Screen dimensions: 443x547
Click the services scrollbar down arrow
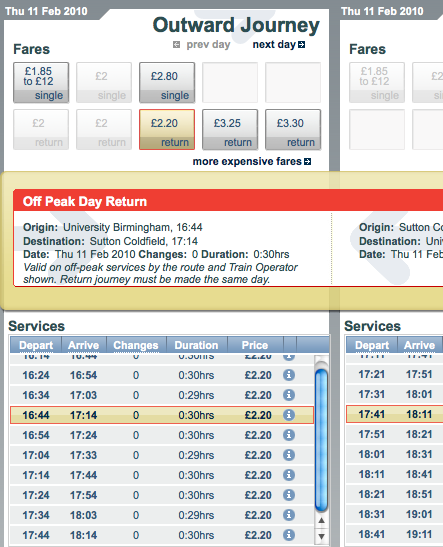[321, 536]
